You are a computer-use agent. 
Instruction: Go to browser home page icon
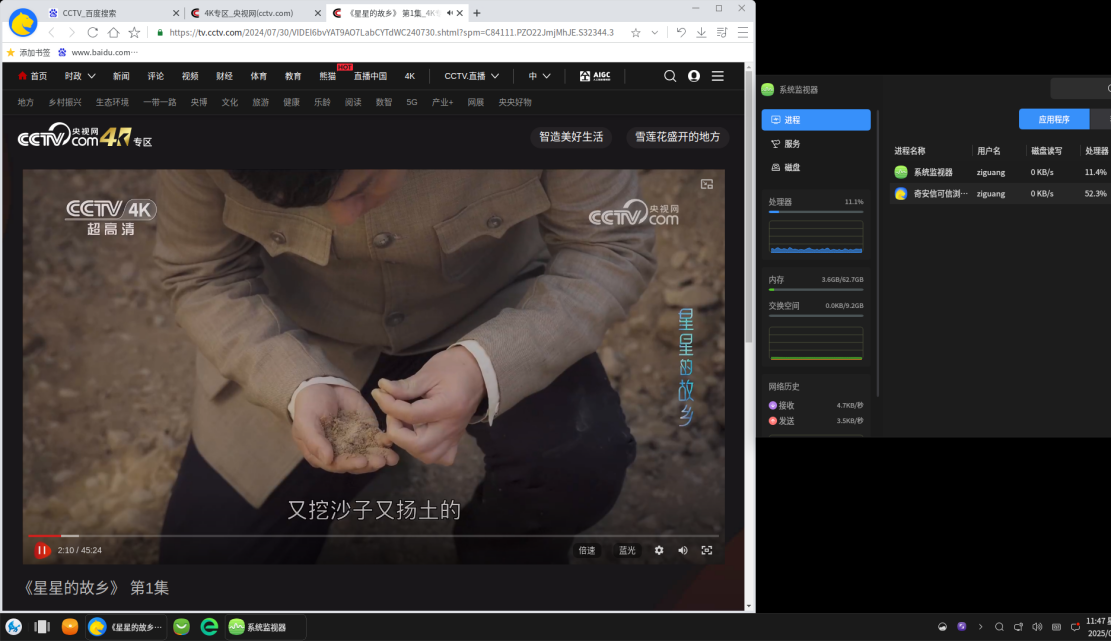114,32
